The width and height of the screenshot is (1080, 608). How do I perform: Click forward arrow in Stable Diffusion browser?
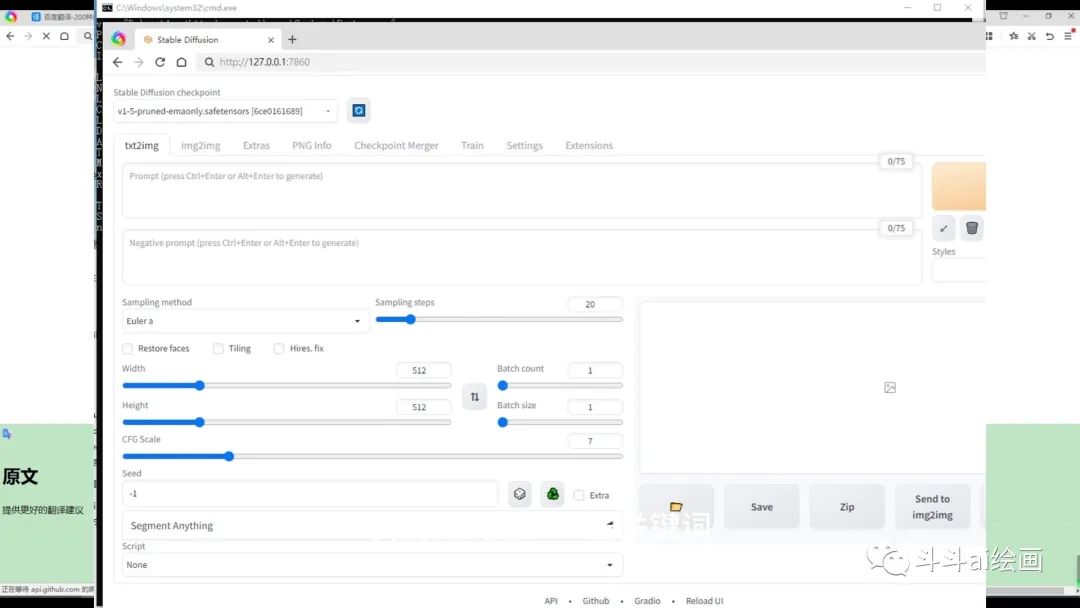(138, 62)
